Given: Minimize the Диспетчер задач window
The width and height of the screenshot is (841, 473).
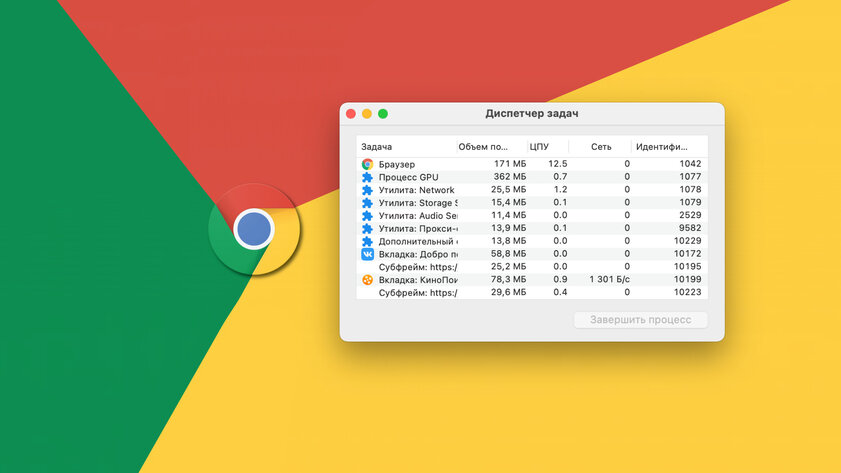Looking at the screenshot, I should (367, 114).
